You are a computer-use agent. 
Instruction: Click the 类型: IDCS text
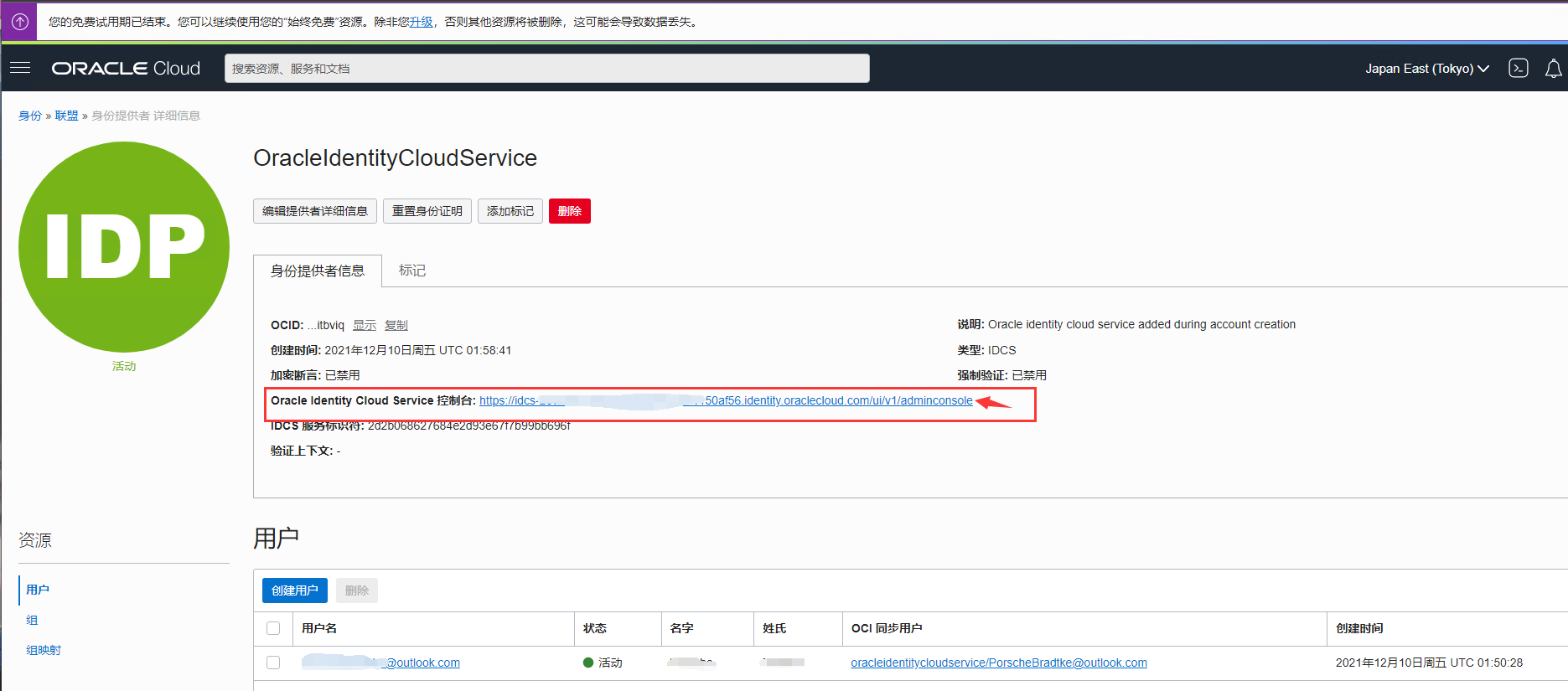tap(986, 350)
